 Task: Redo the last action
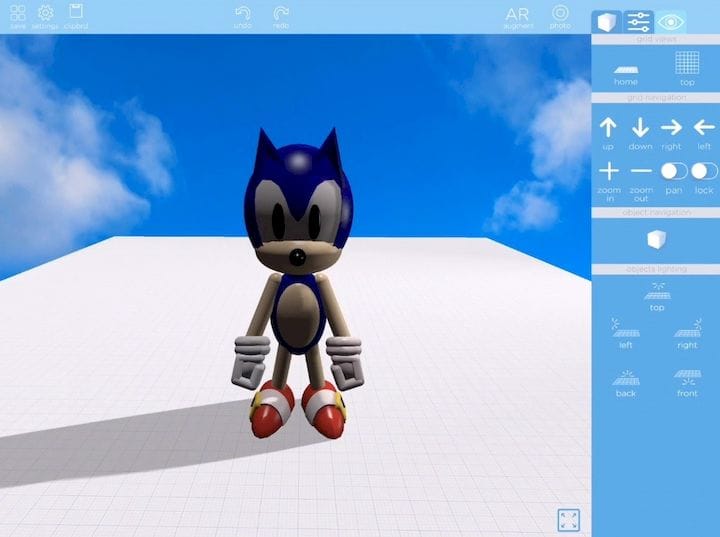coord(281,15)
